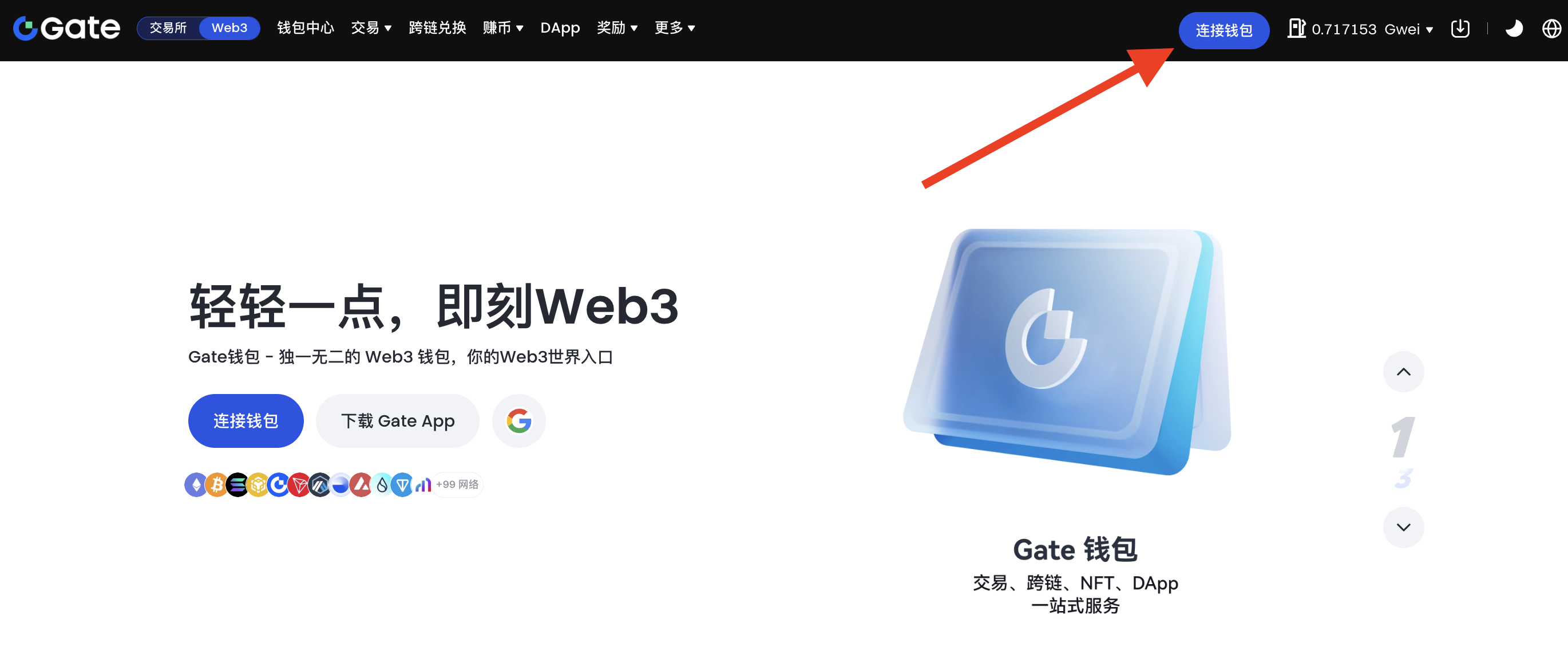Select the Solana network icon

237,485
